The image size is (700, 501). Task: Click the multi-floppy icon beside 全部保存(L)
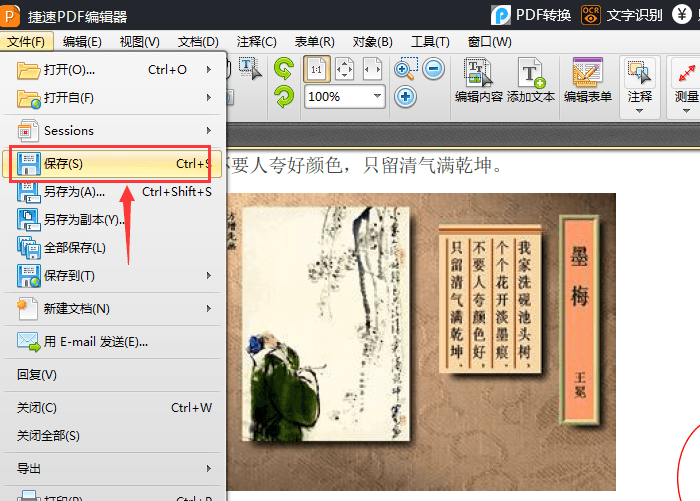[x=29, y=248]
